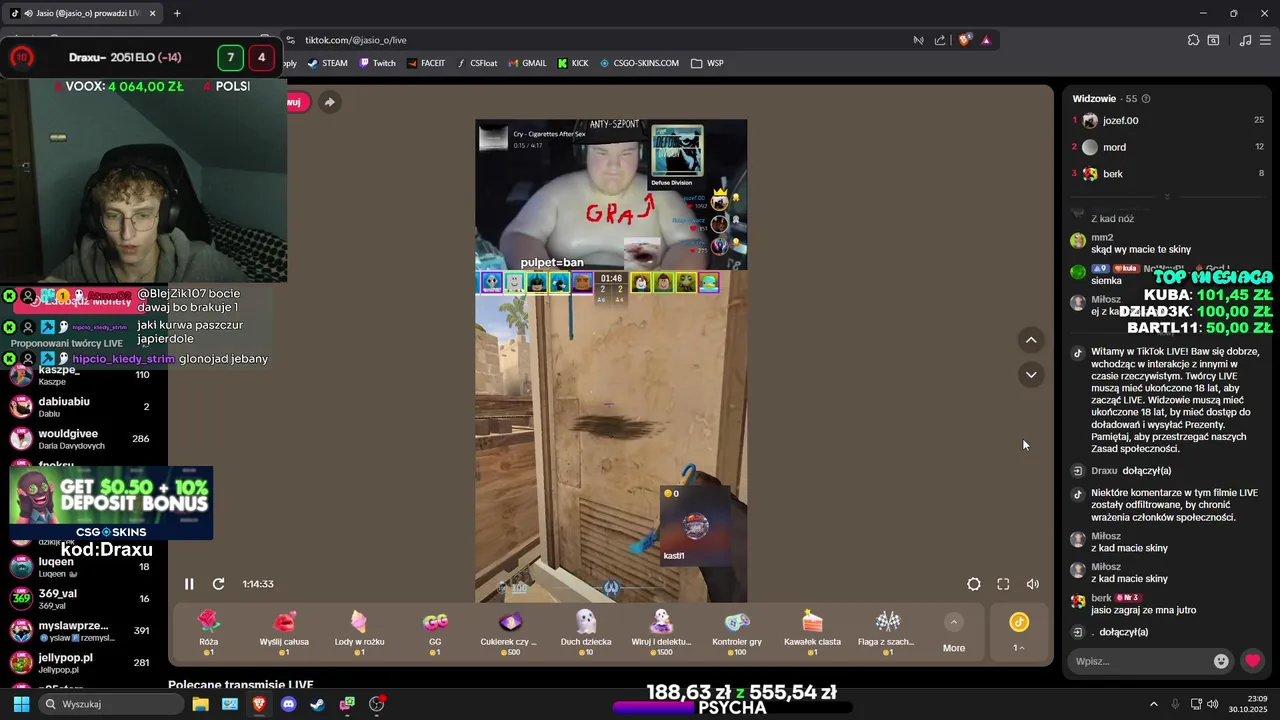Open viewer jozef.00 profile
Screen dimensions: 1280x720
pos(1168,120)
